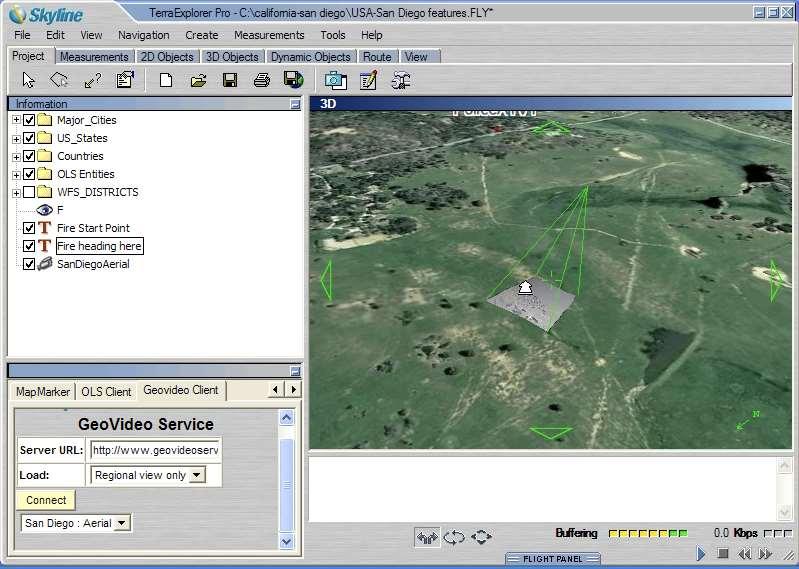The width and height of the screenshot is (799, 569).
Task: Click the bottom green arrow in 3D view
Action: pos(551,433)
